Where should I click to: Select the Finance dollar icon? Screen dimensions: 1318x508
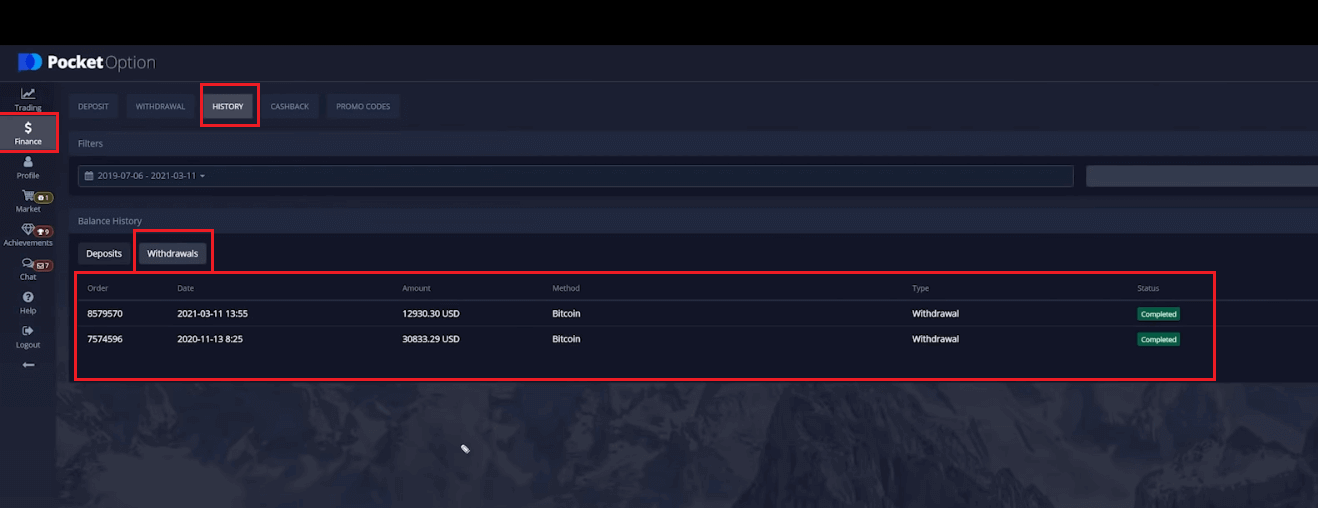tap(28, 128)
